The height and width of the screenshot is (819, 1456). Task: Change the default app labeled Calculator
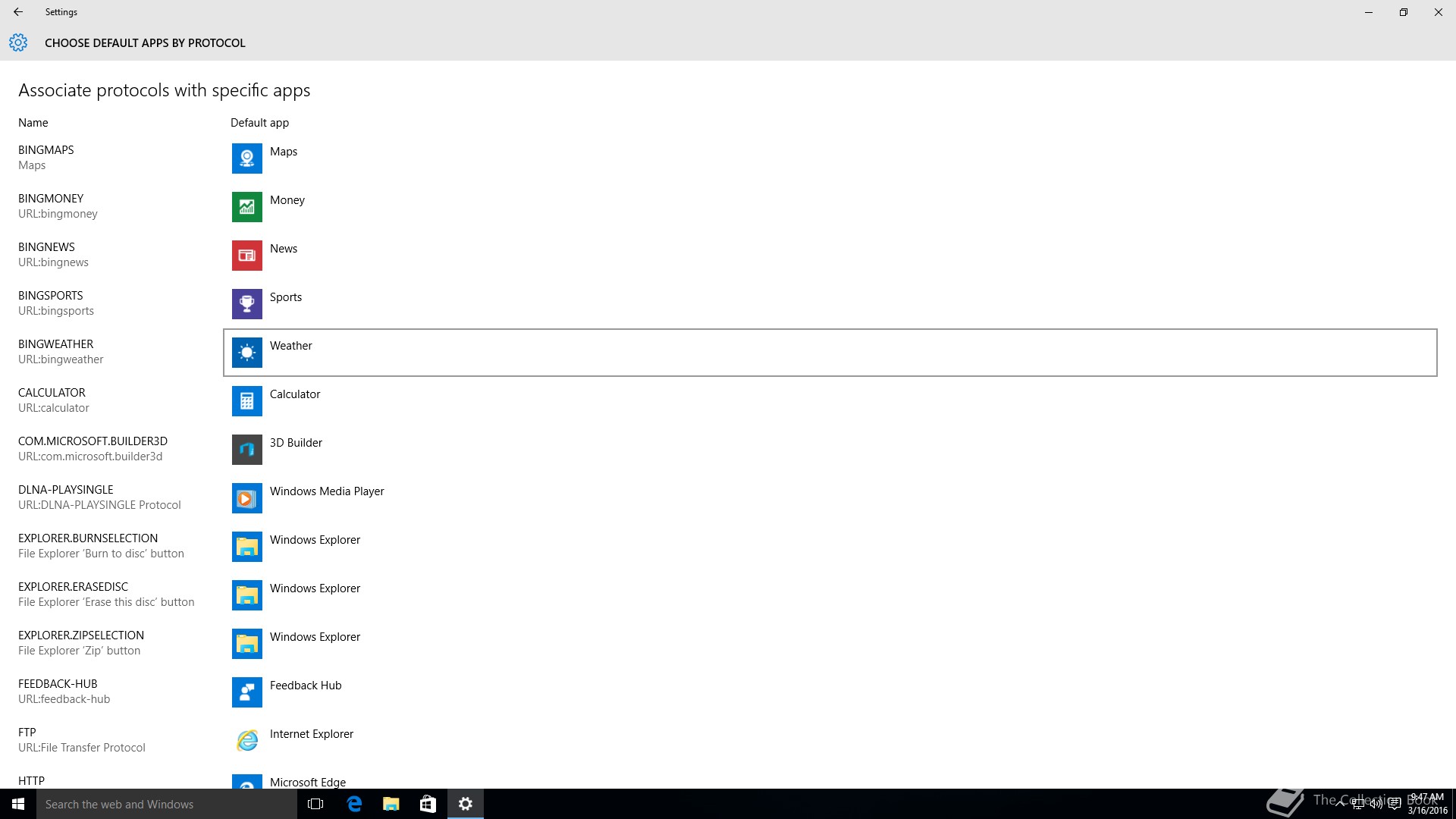(x=830, y=401)
